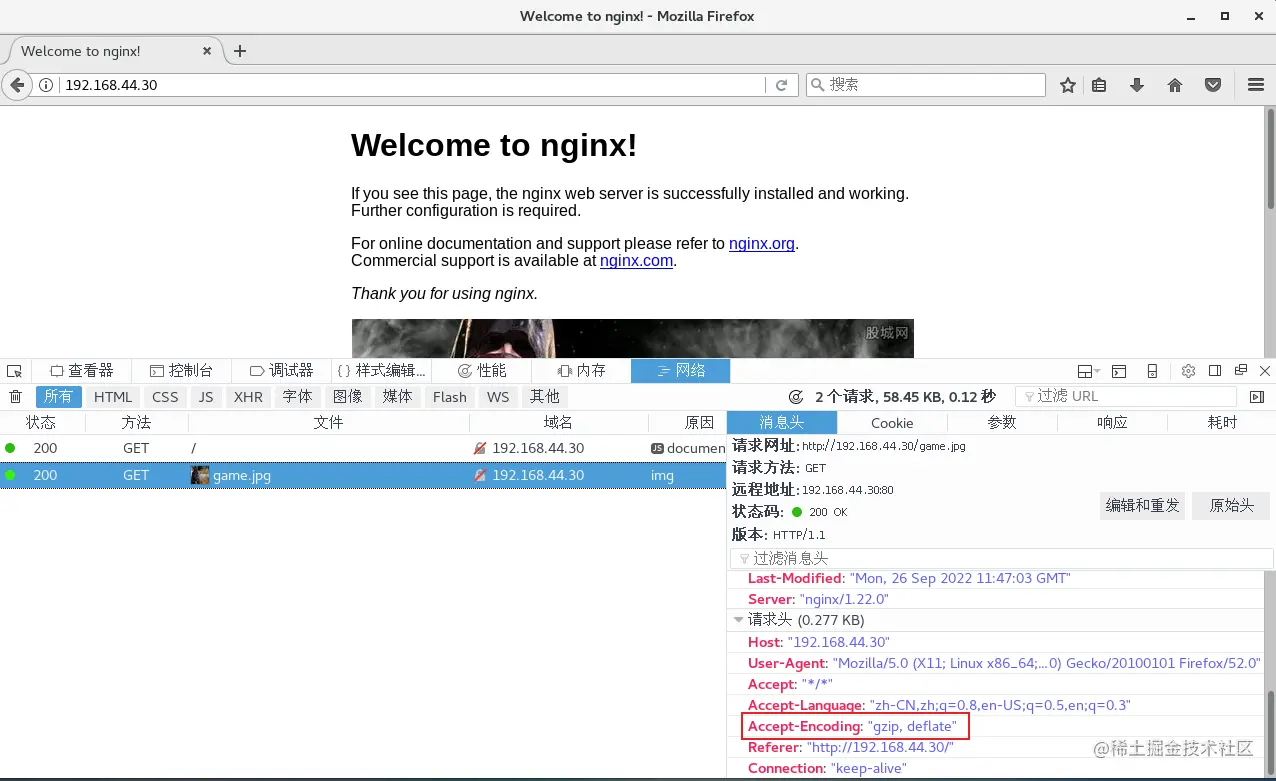Select the 网络 network tab

coord(681,371)
